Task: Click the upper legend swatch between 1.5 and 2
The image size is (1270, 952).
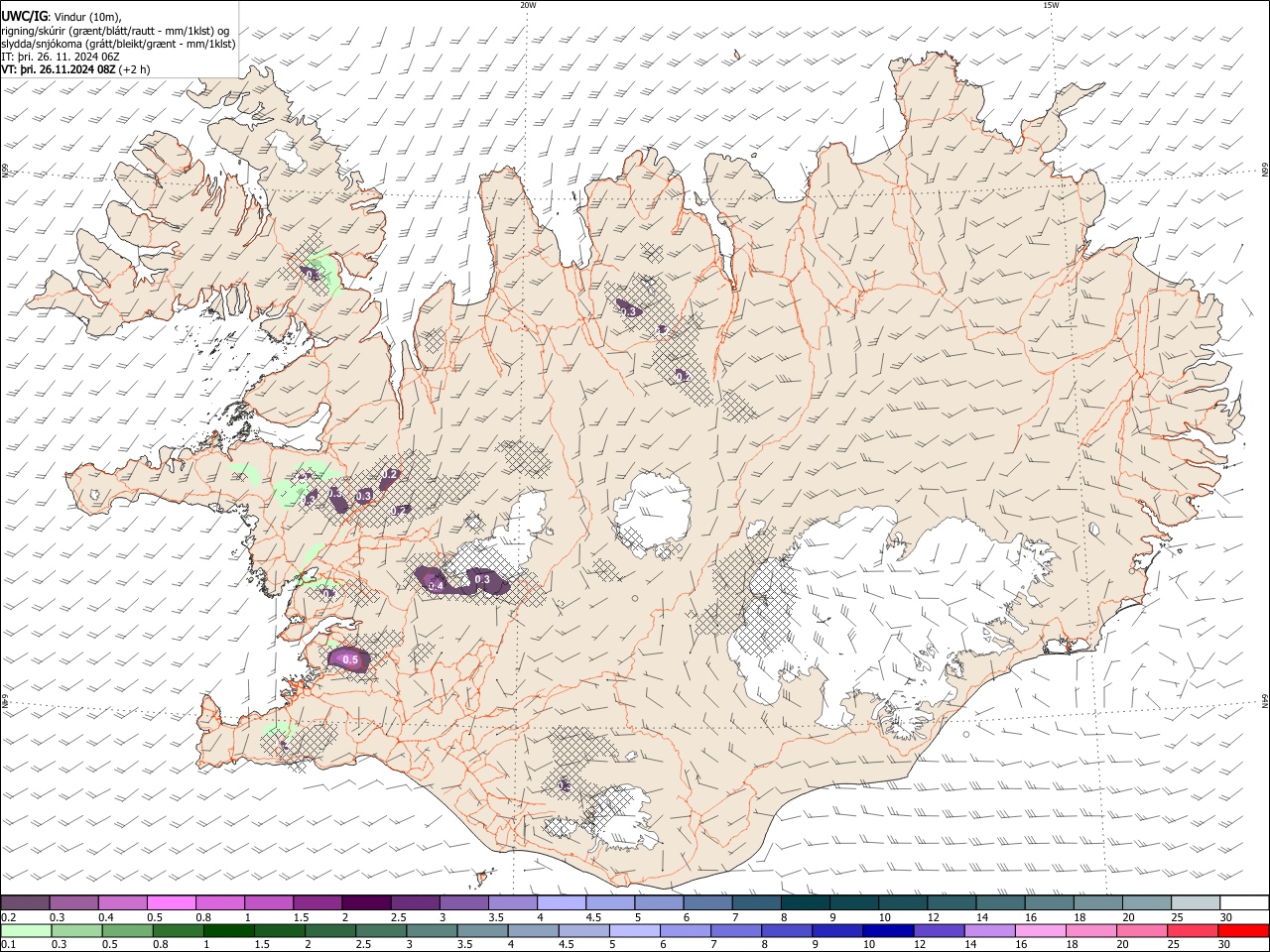Action: tap(317, 902)
